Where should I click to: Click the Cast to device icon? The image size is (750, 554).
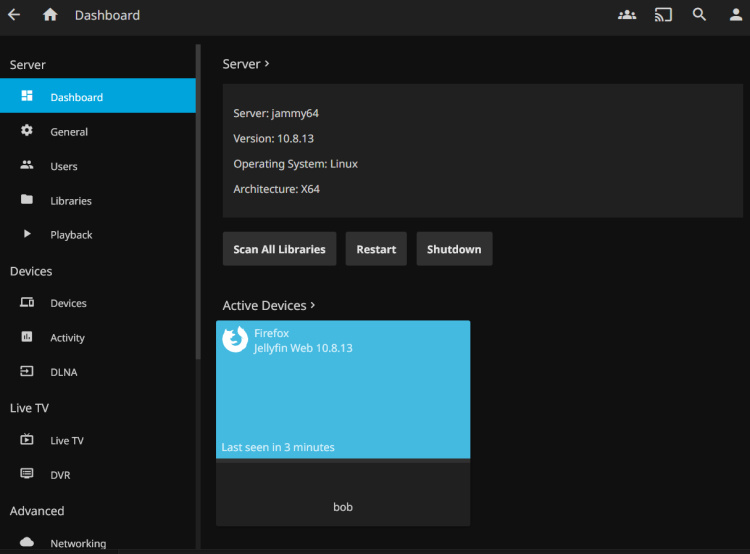coord(663,15)
